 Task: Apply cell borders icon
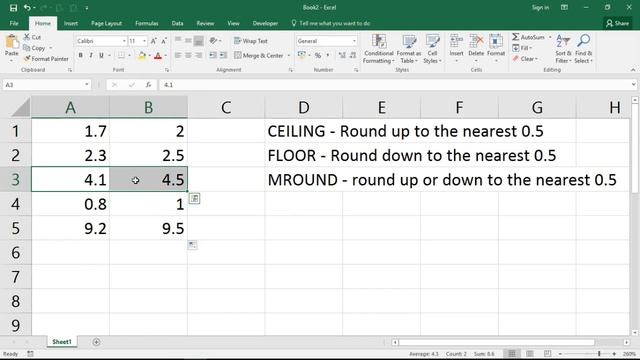point(121,55)
